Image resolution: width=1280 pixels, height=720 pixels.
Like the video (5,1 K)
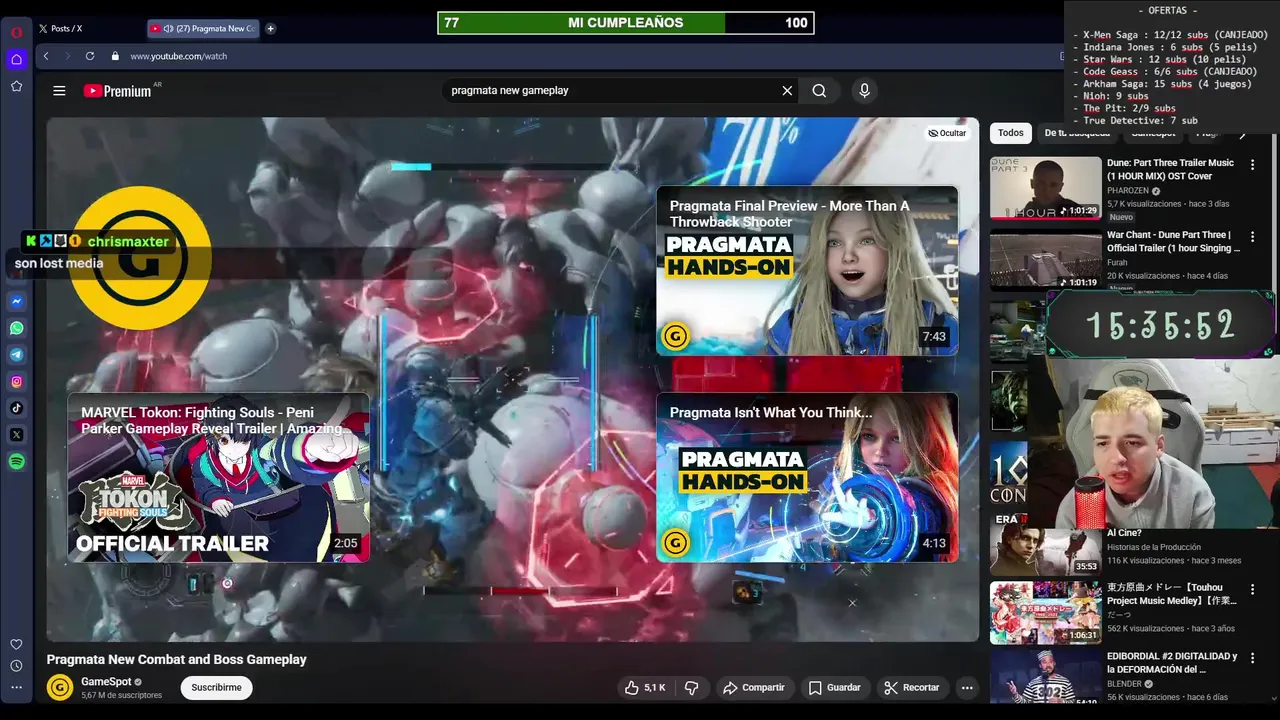[x=645, y=687]
